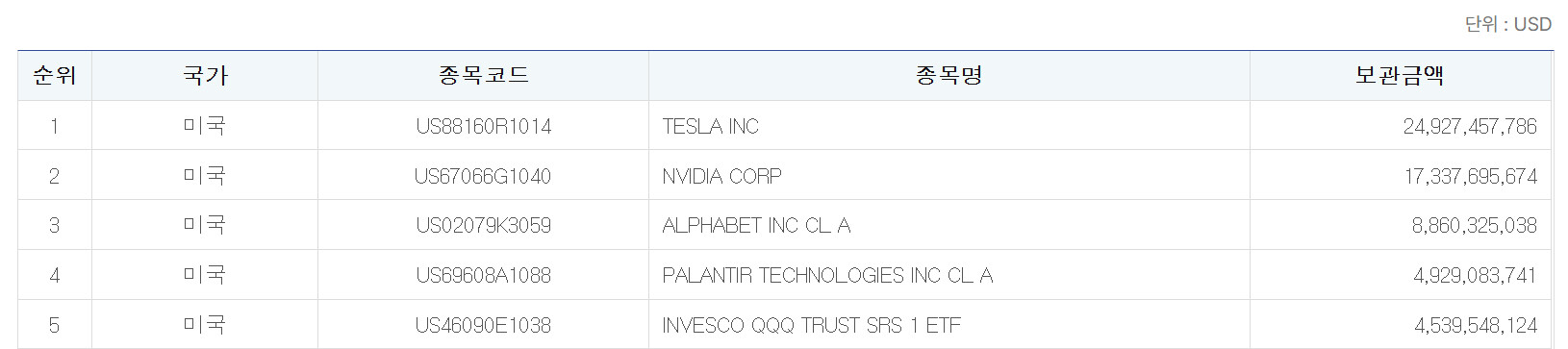Click stock code US67066G1040
Viewport: 1568px width, 349px height.
coord(484,176)
